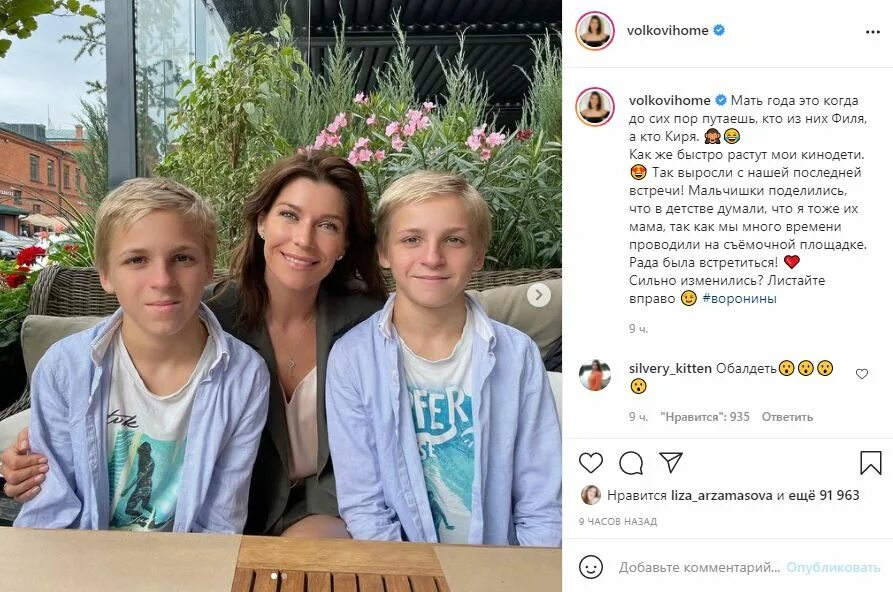This screenshot has height=592, width=893.
Task: Like silvery_kitten's comment with the small heart
Action: point(862,374)
